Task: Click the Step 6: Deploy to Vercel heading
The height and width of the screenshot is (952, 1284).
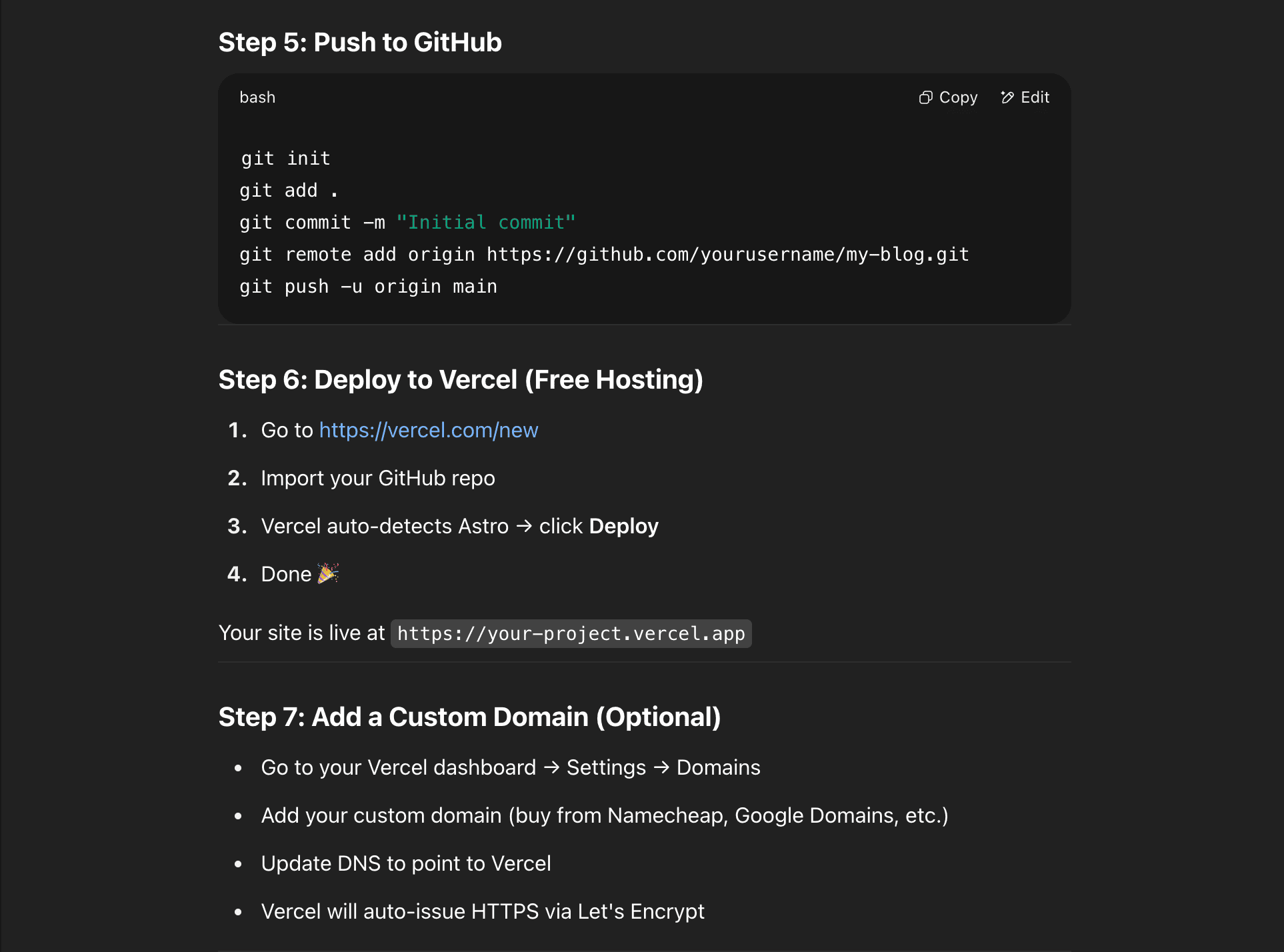Action: coord(461,379)
